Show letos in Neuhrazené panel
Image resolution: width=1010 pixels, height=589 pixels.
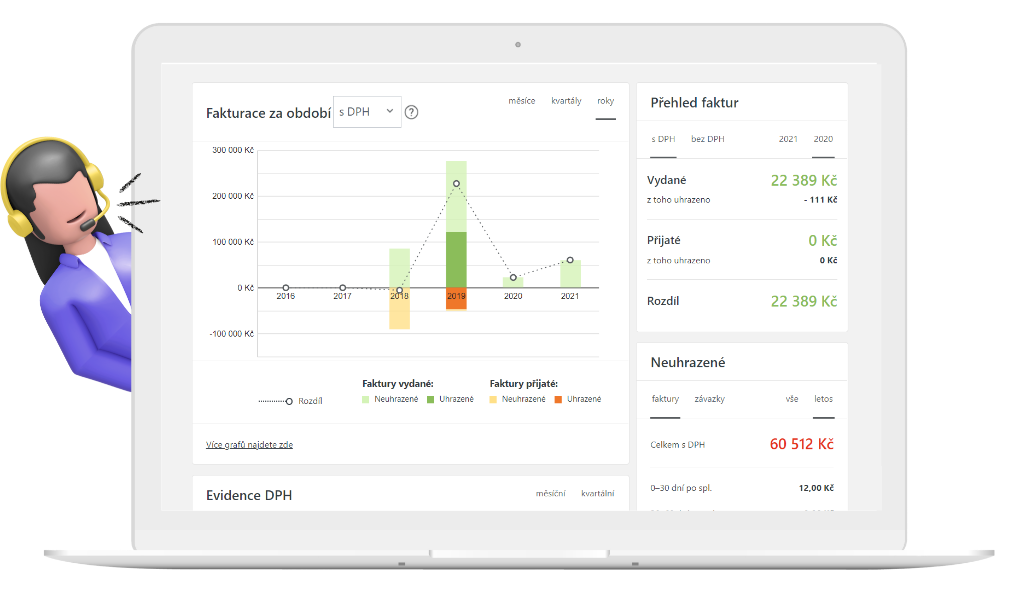(x=823, y=399)
